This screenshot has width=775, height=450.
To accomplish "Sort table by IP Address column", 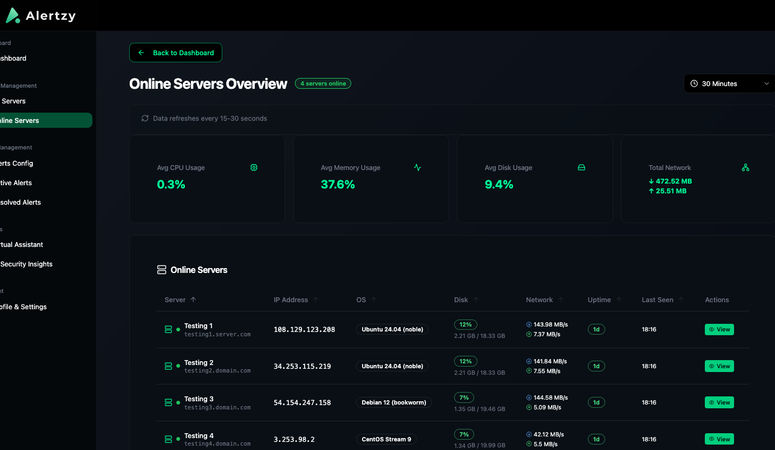I will click(x=296, y=300).
